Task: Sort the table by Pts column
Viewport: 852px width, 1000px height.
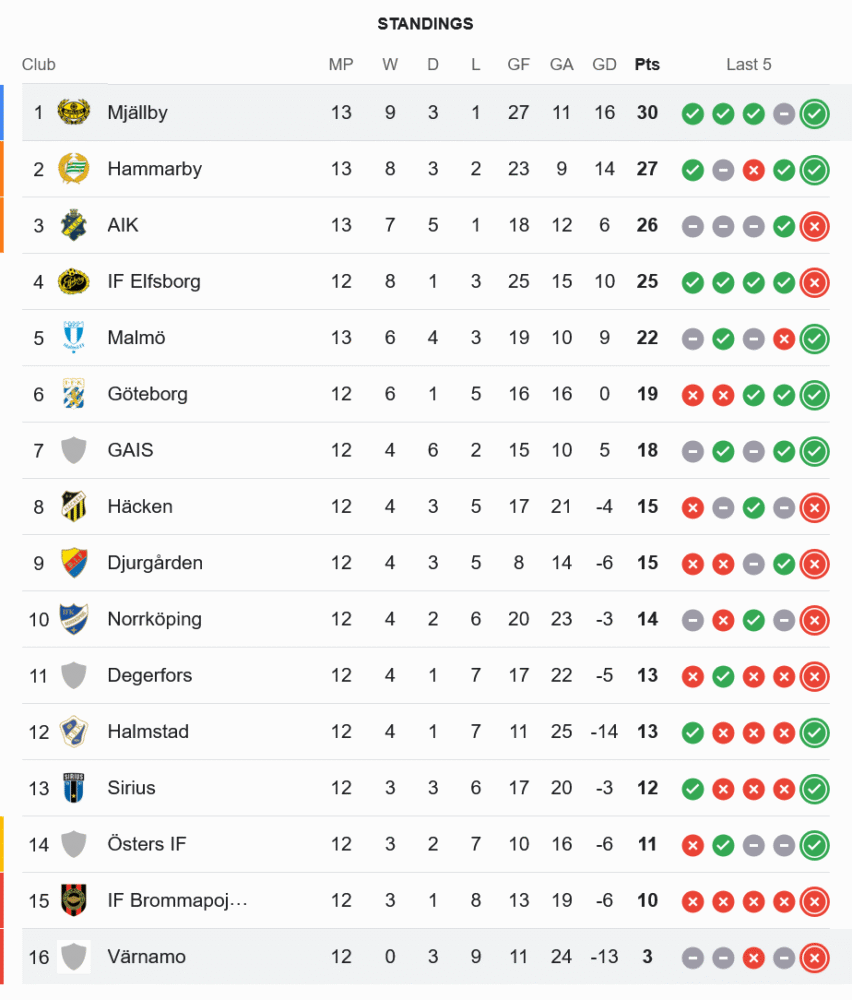Action: click(647, 65)
